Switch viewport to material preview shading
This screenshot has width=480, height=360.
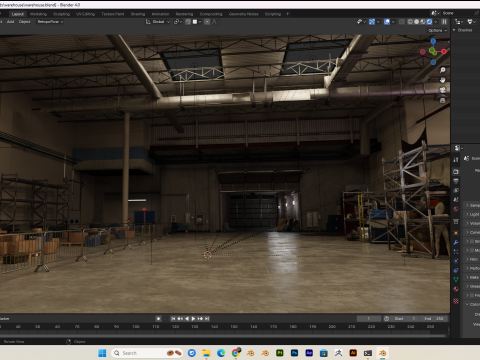[x=423, y=22]
